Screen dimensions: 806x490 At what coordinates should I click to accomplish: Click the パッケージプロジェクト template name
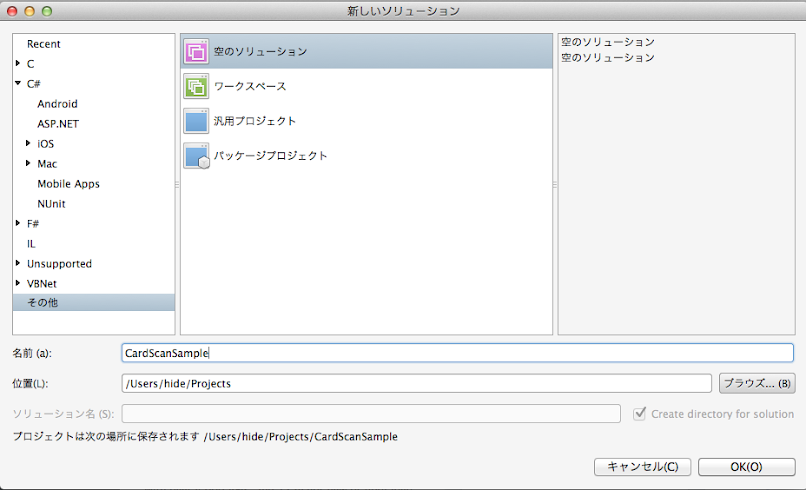(270, 155)
